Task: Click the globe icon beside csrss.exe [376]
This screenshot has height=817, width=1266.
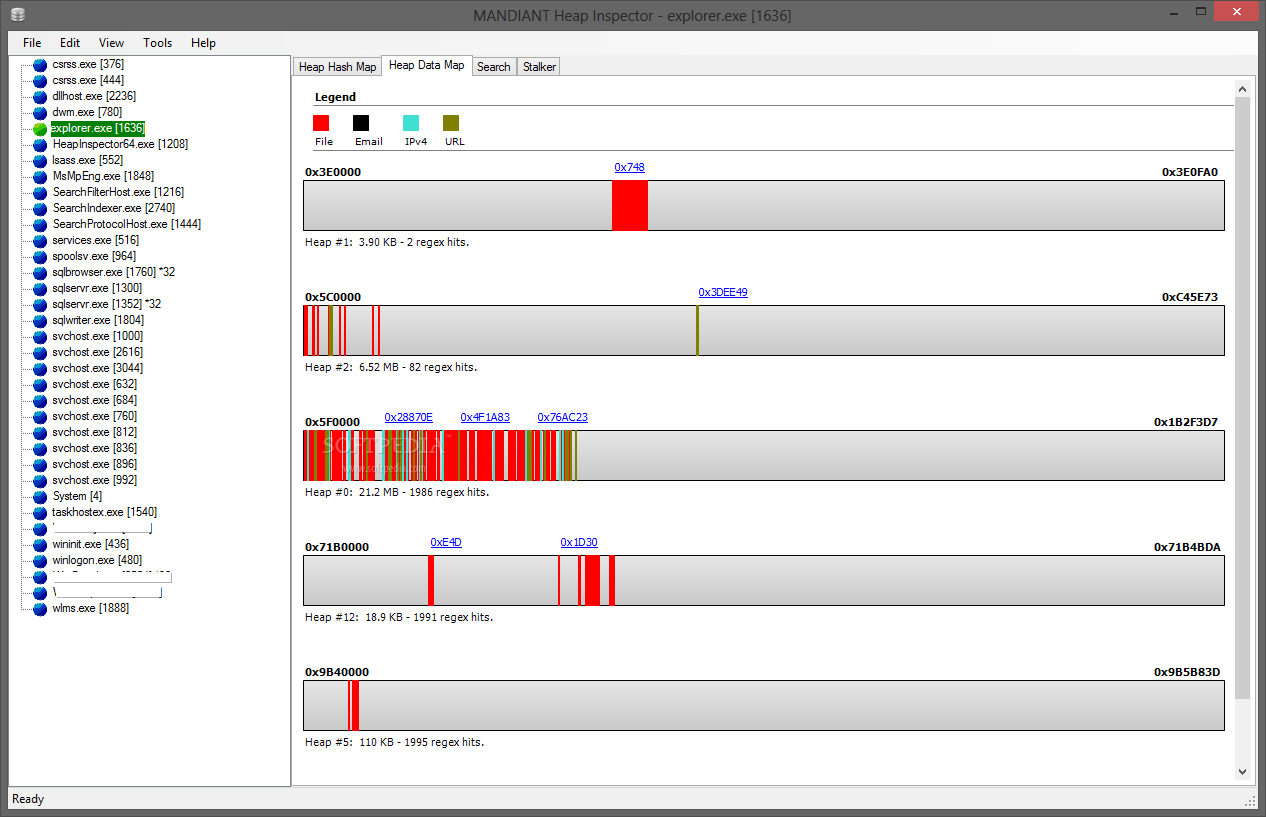Action: 40,65
